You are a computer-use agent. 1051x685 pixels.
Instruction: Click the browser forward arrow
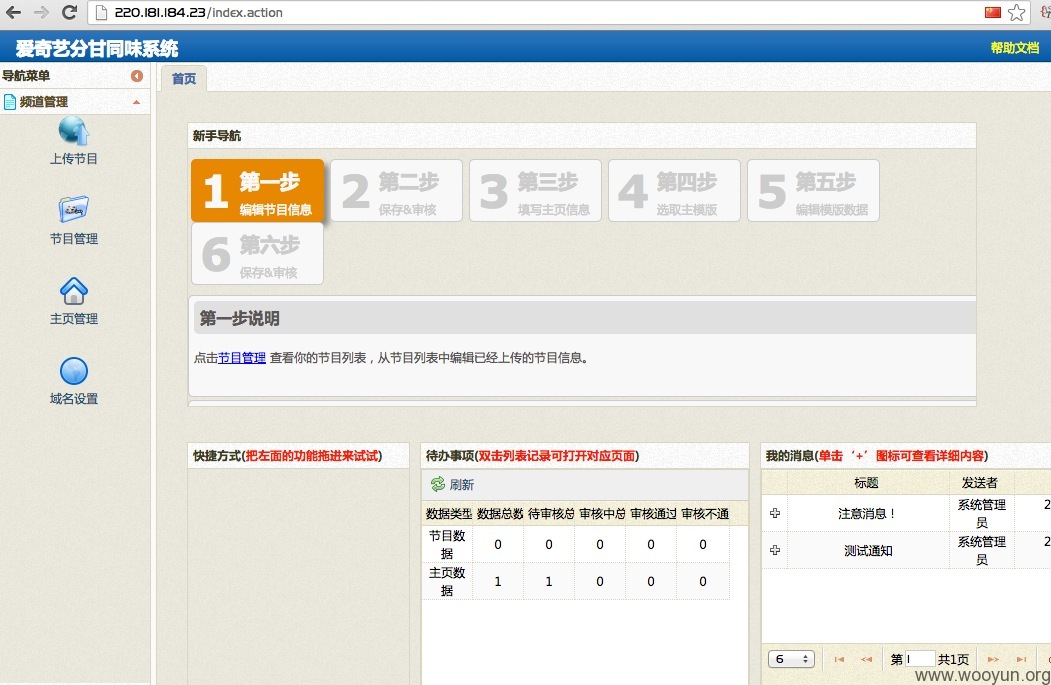42,12
